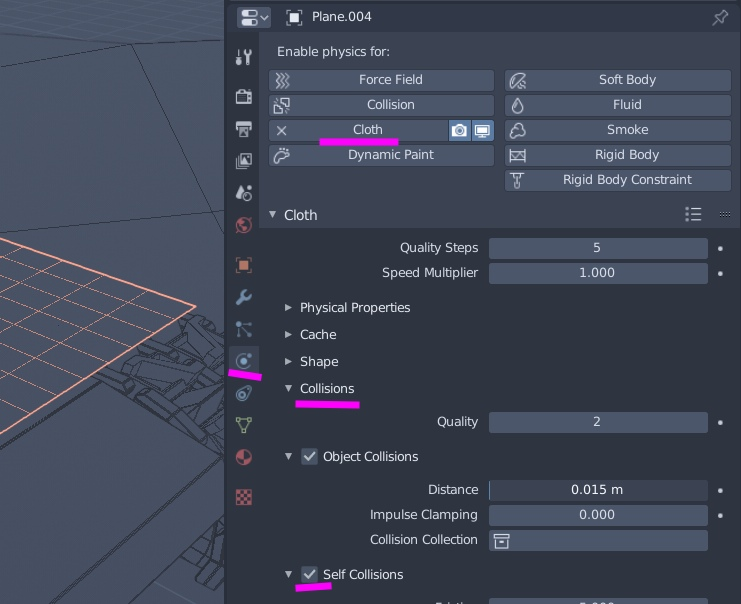The image size is (741, 604).
Task: Enable Soft Body physics
Action: pos(618,80)
